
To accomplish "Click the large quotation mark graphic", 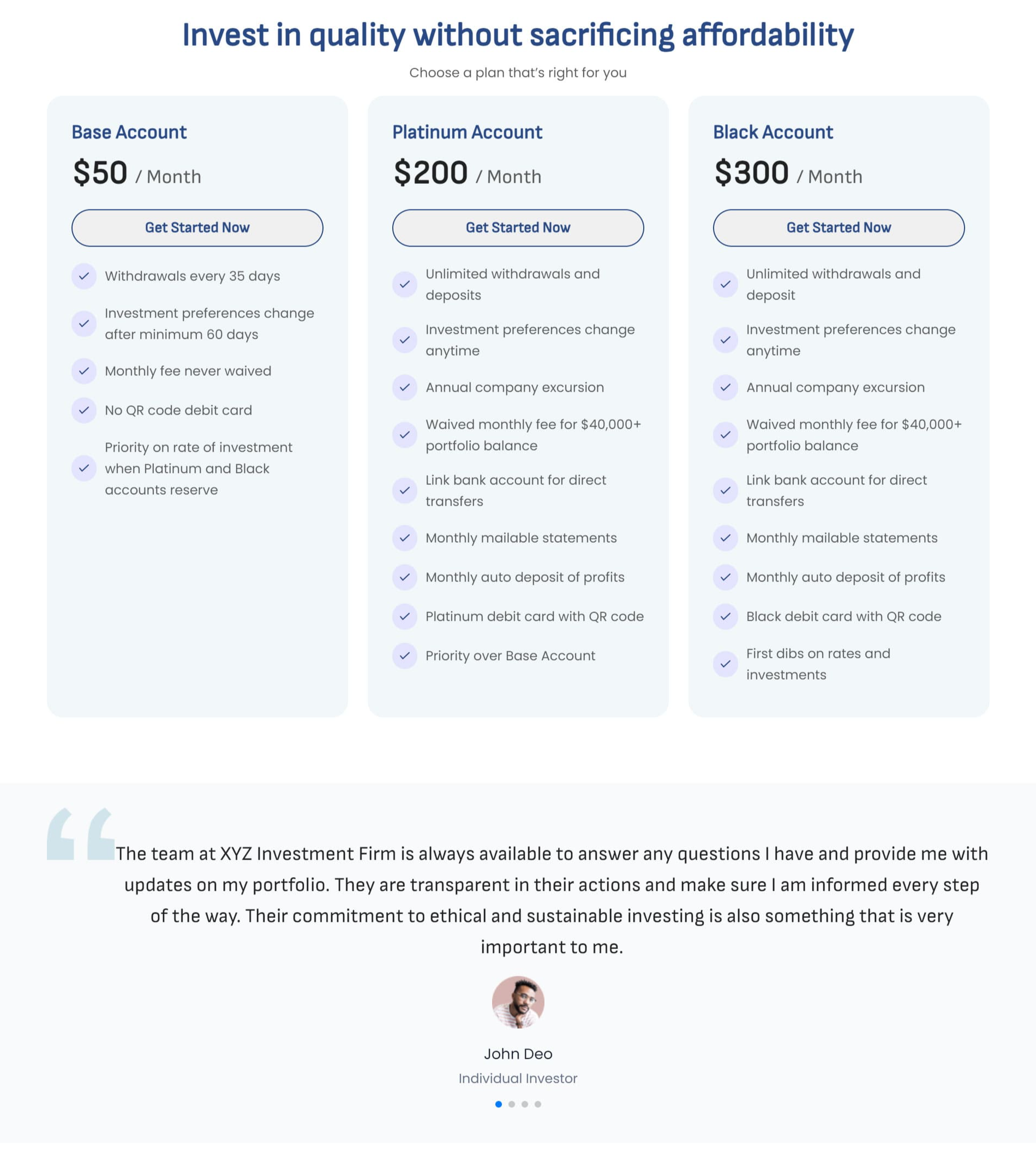I will click(x=80, y=833).
